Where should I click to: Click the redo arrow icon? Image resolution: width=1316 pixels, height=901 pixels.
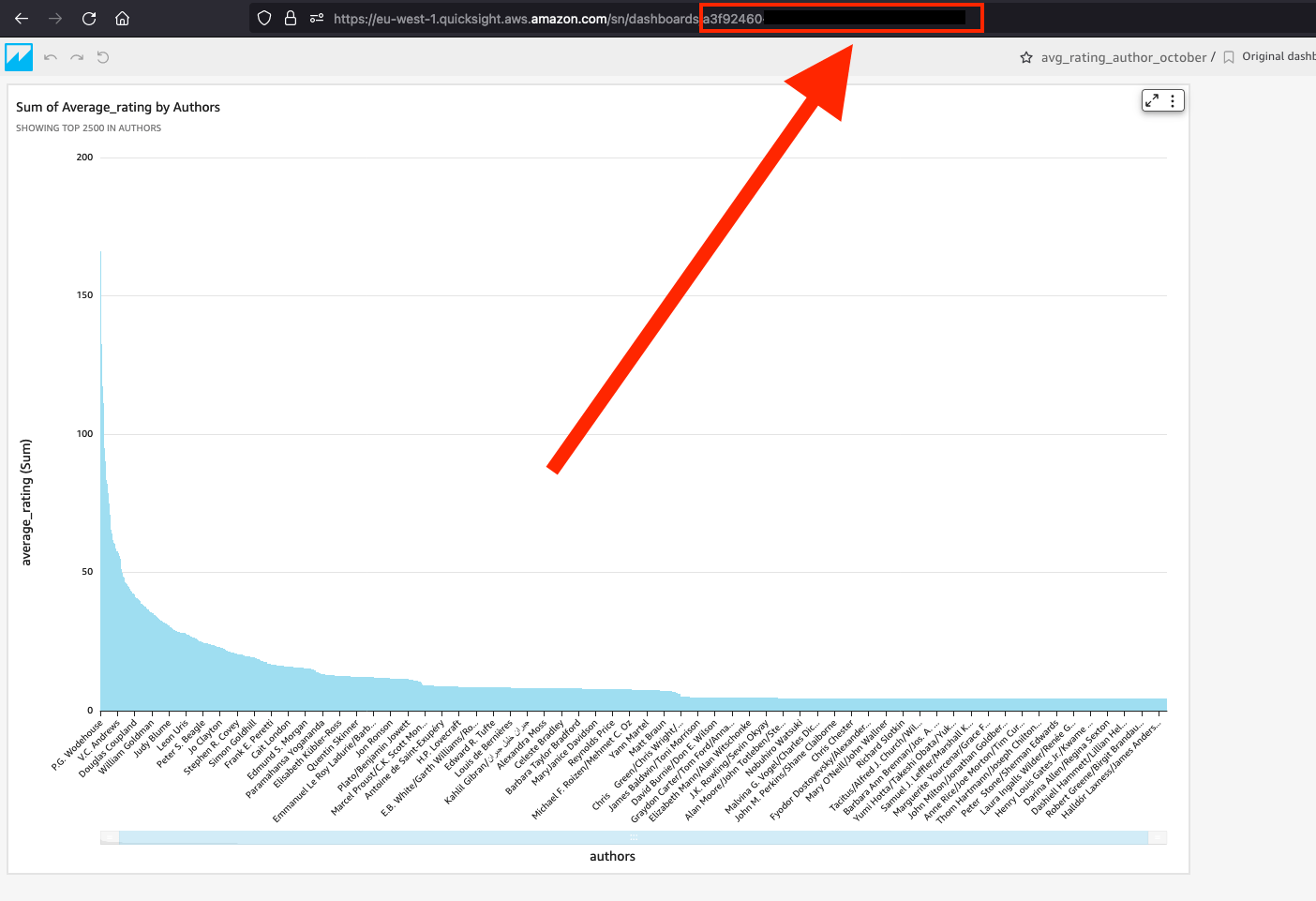[x=76, y=56]
